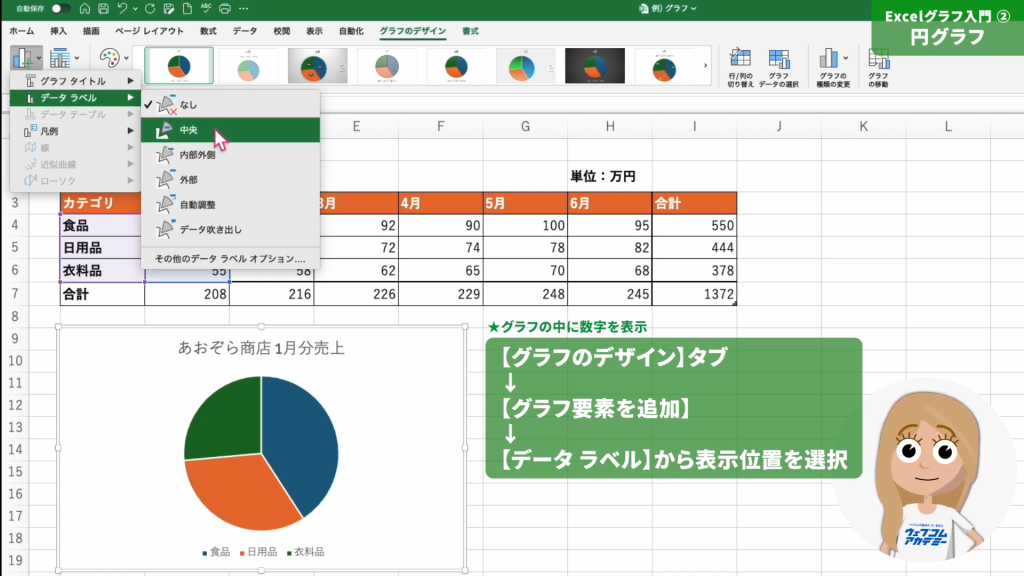1024x576 pixels.
Task: Open その他のデータ ラベル オプション
Action: 229,258
